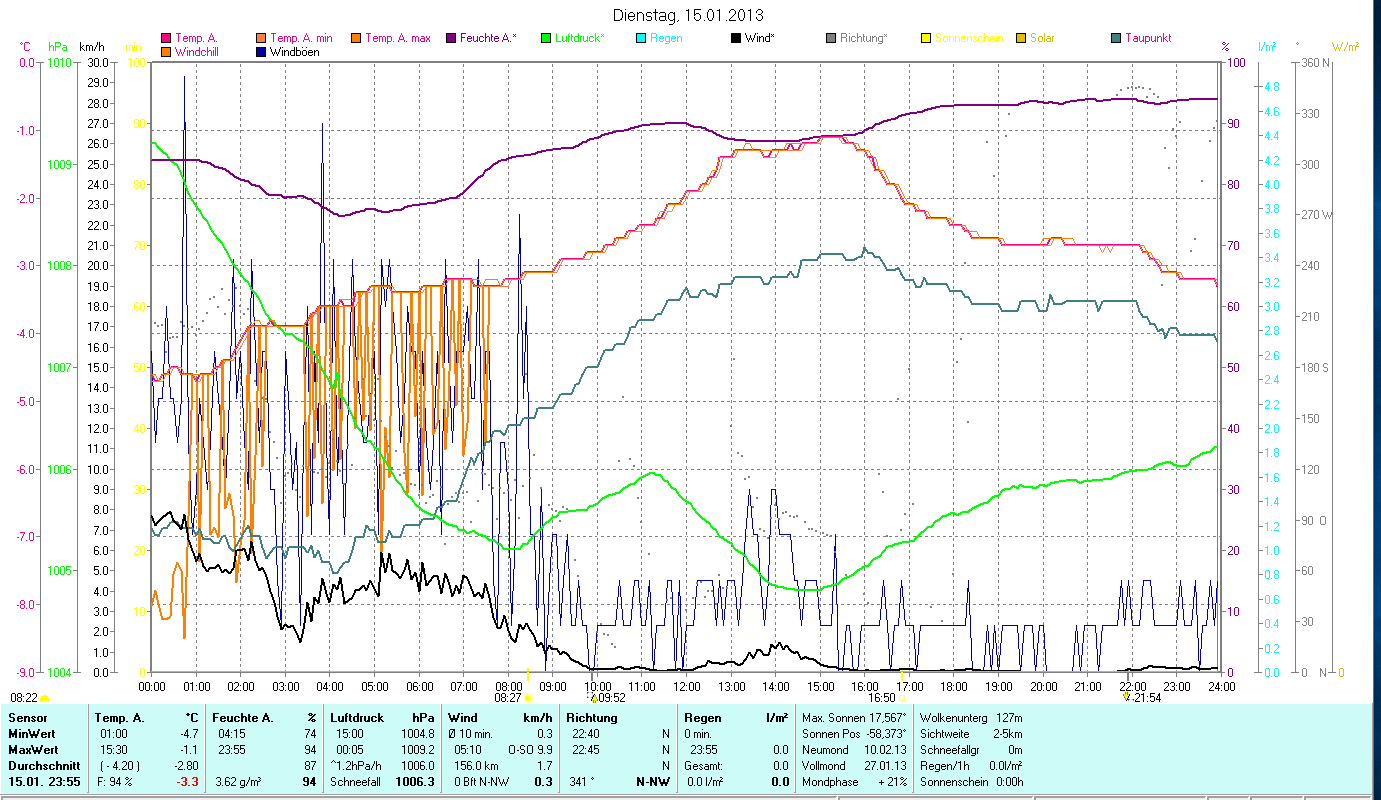Click the Vollmond date 27.01.13
The width and height of the screenshot is (1381, 800).
[x=886, y=766]
